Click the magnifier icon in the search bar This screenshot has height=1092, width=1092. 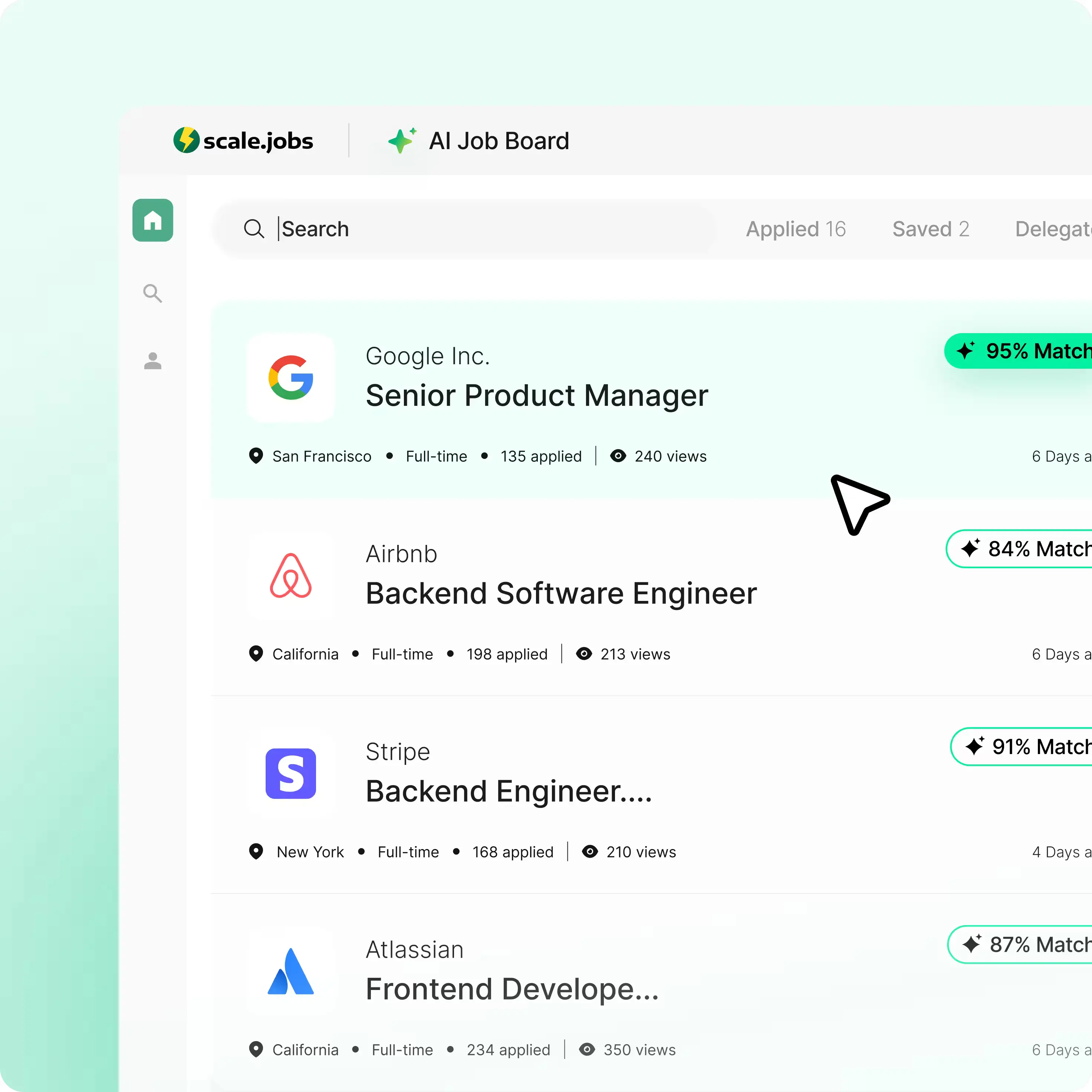(254, 229)
